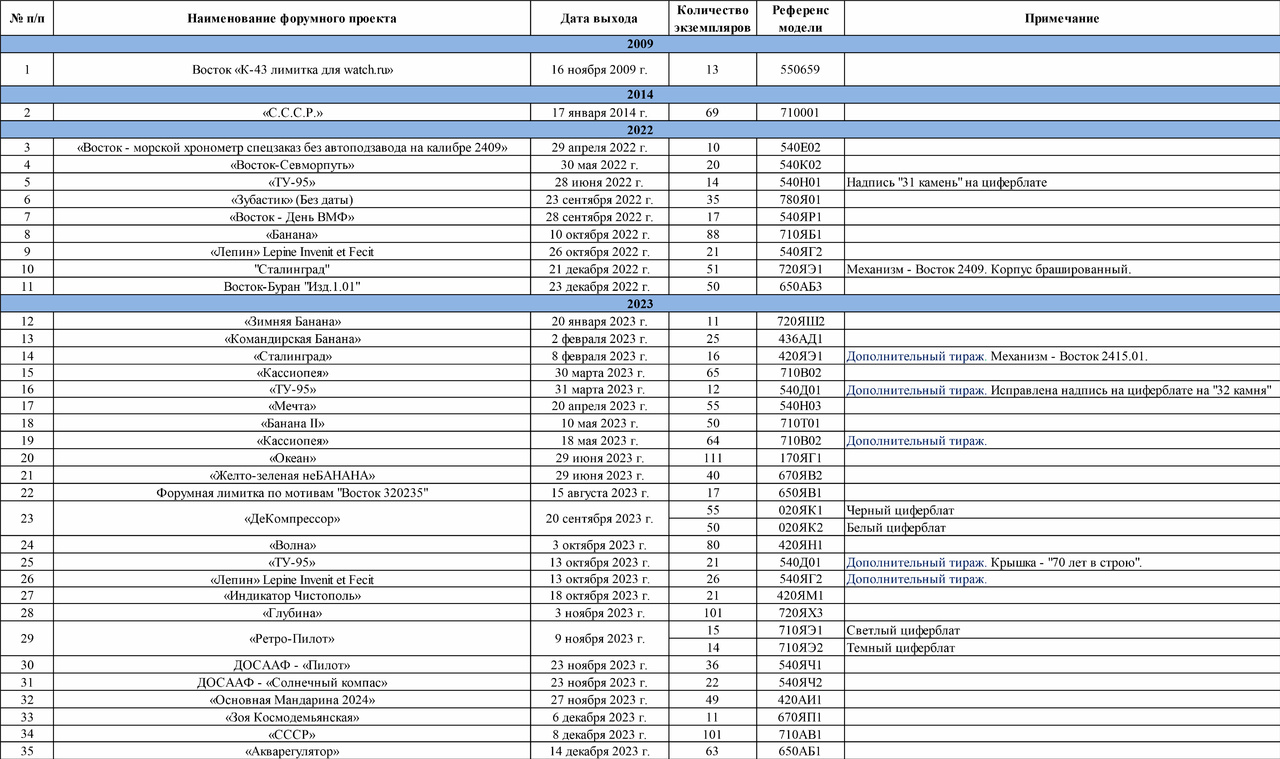This screenshot has width=1280, height=759.
Task: Click the date '17 января 2014 г.'
Action: (599, 112)
